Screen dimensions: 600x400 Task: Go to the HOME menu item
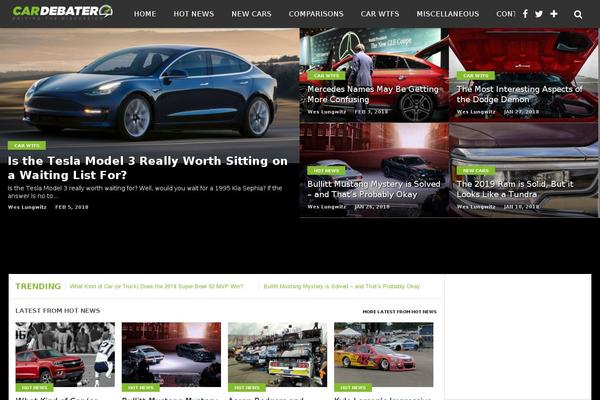[145, 14]
